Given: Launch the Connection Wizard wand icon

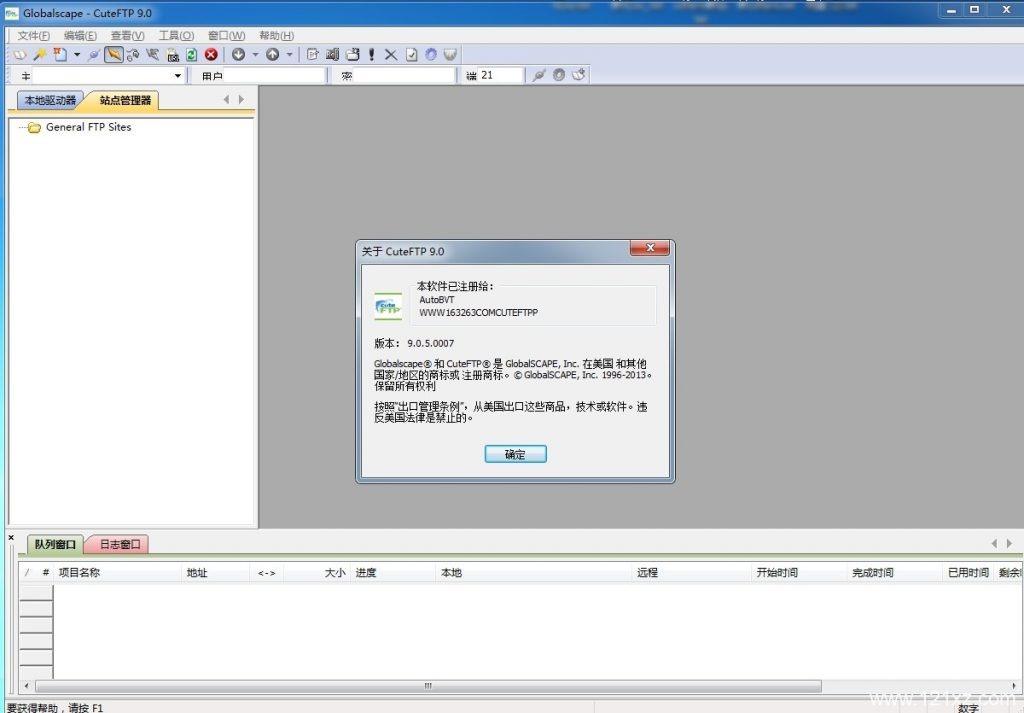Looking at the screenshot, I should 39,55.
